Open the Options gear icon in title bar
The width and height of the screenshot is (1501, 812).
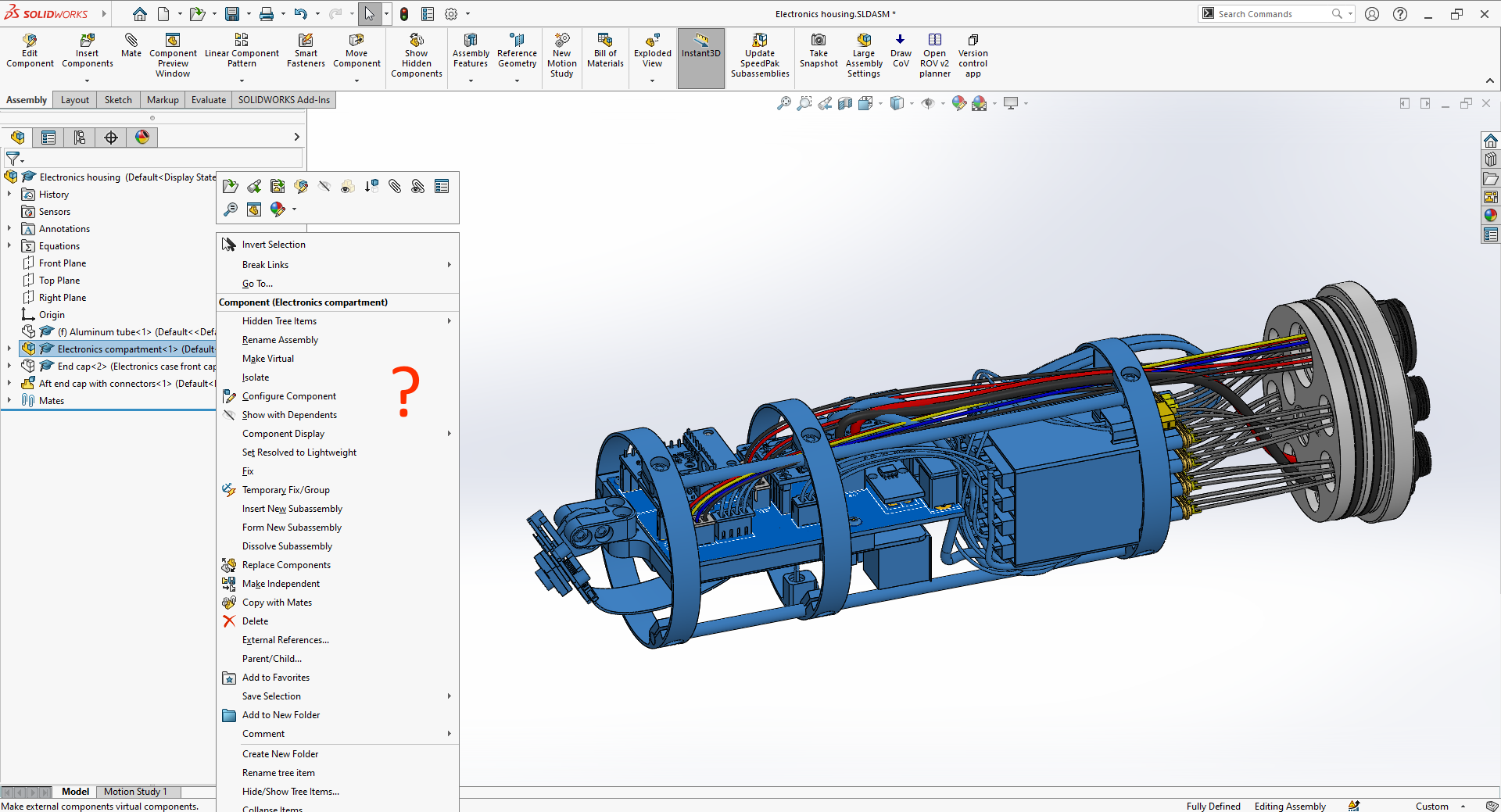(x=451, y=14)
